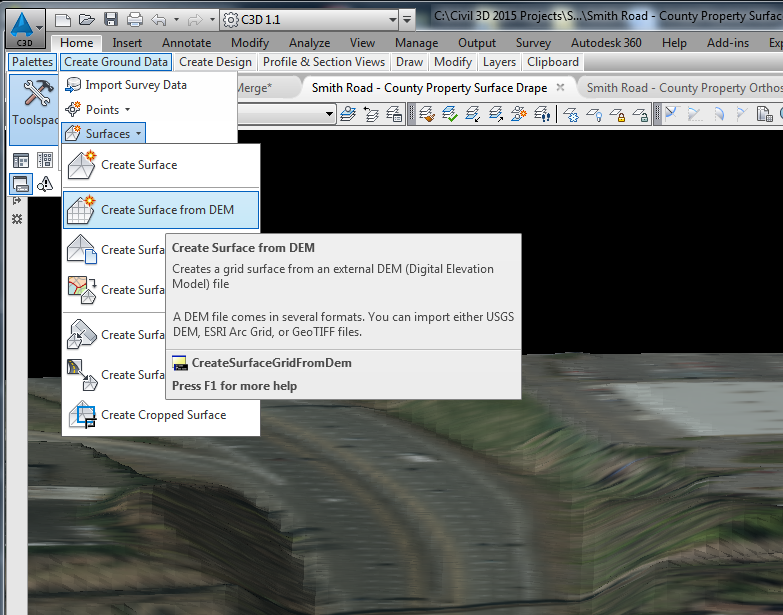Open the Event Viewer warning icon
This screenshot has height=615, width=783.
point(45,184)
